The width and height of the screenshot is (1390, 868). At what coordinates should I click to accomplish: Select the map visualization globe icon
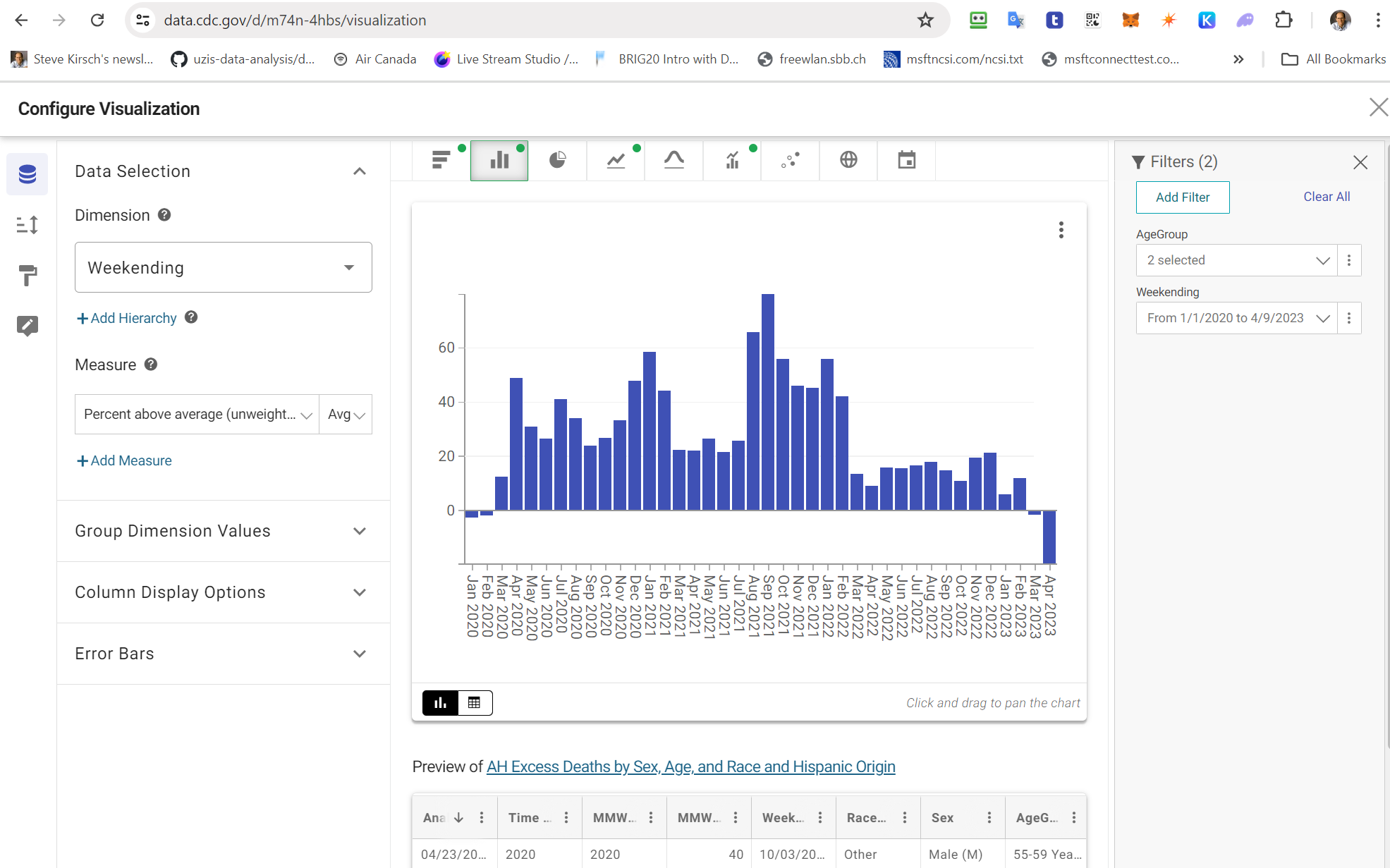(x=848, y=160)
